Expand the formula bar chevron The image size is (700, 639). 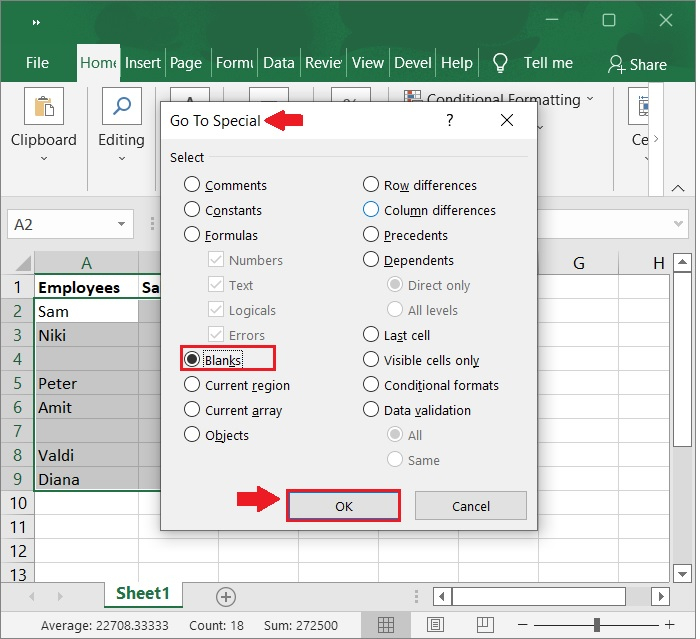678,223
